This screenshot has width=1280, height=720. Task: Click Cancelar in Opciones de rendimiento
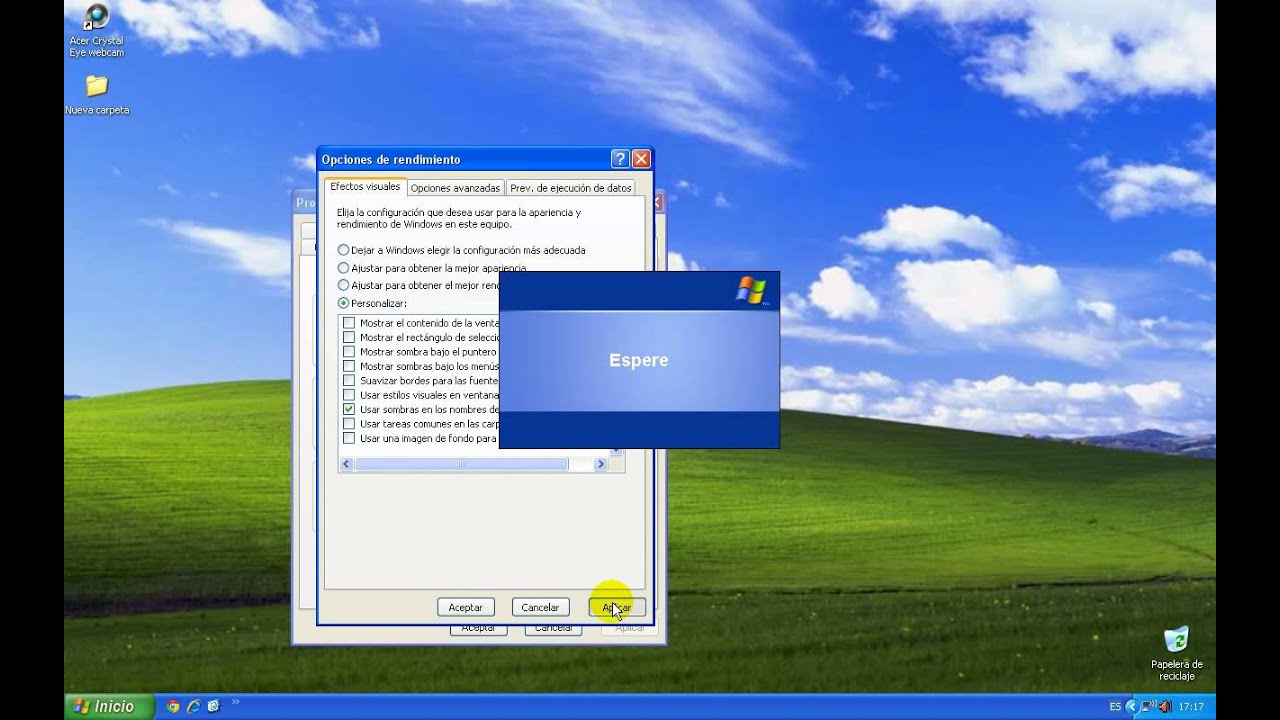540,607
